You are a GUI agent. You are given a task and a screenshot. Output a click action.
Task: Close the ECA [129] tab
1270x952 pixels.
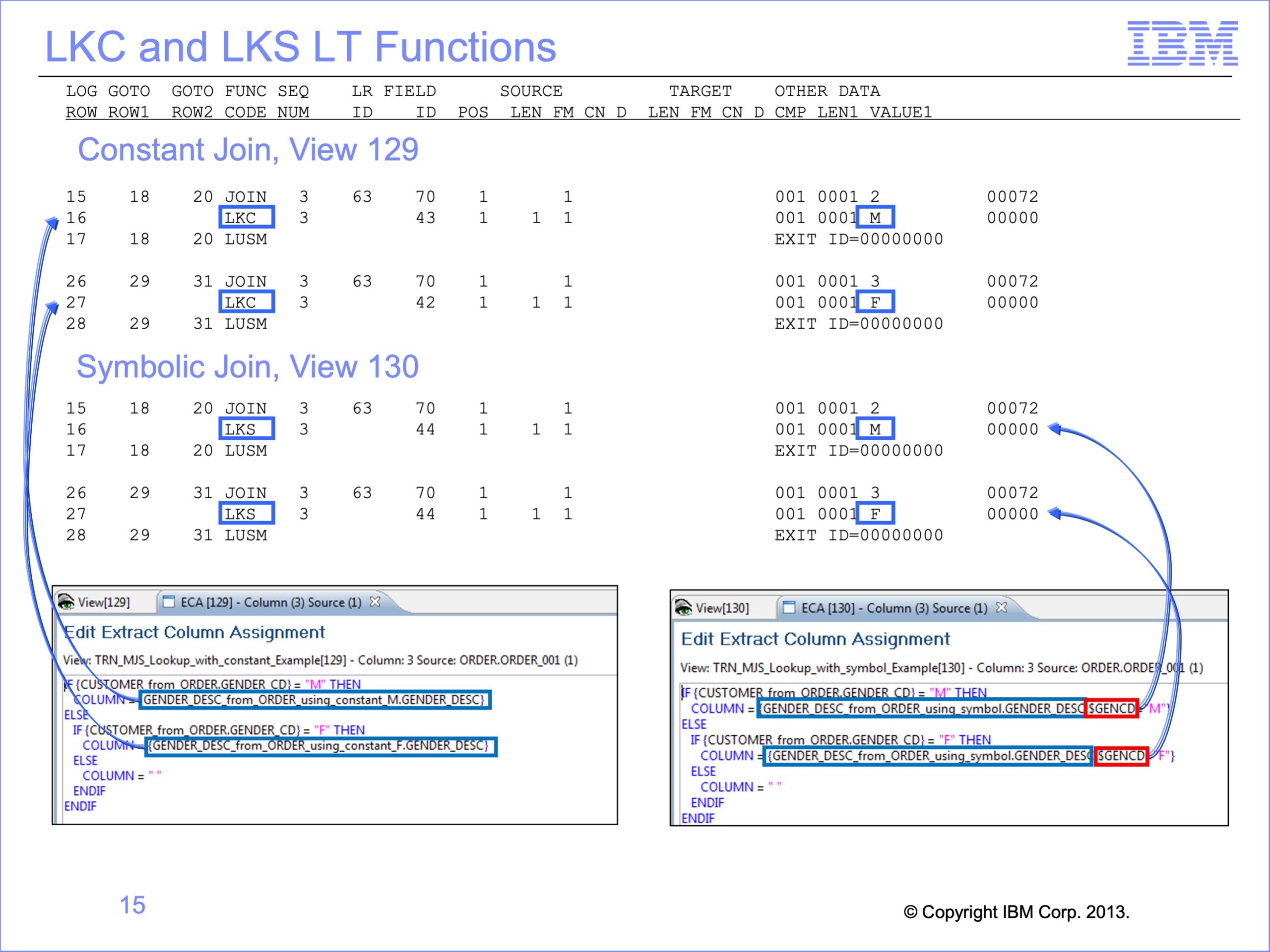point(375,601)
